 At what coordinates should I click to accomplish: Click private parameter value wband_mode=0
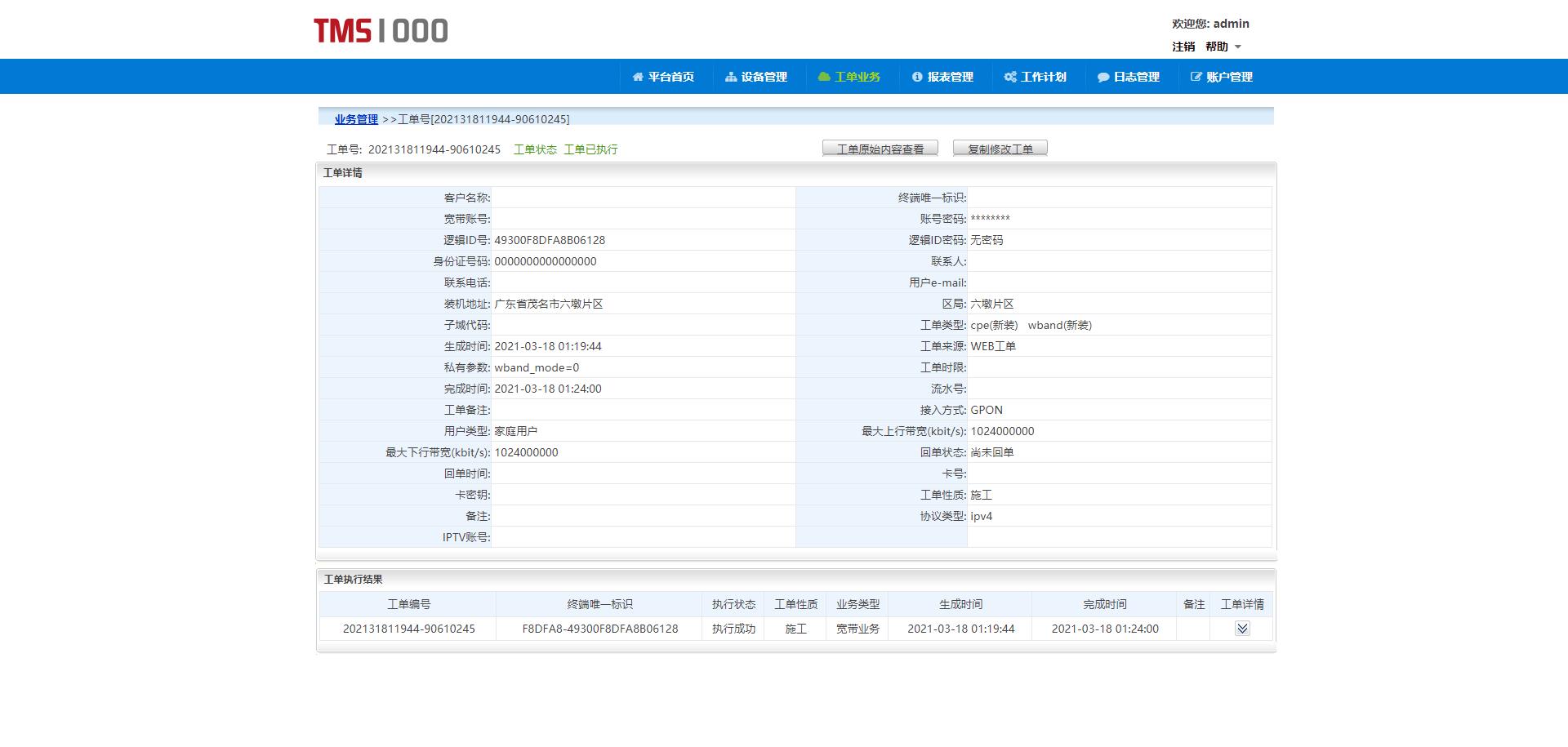click(537, 367)
